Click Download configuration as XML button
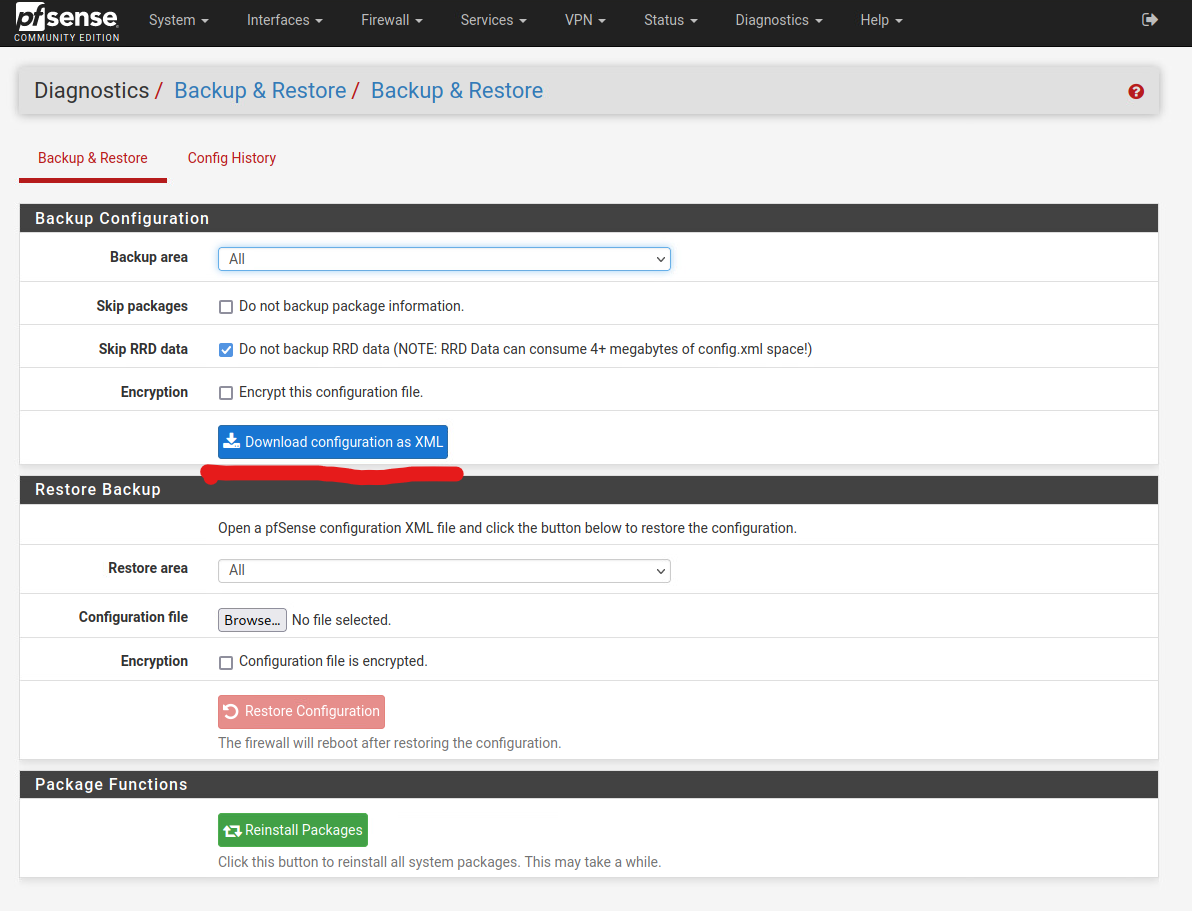The width and height of the screenshot is (1192, 911). tap(333, 442)
